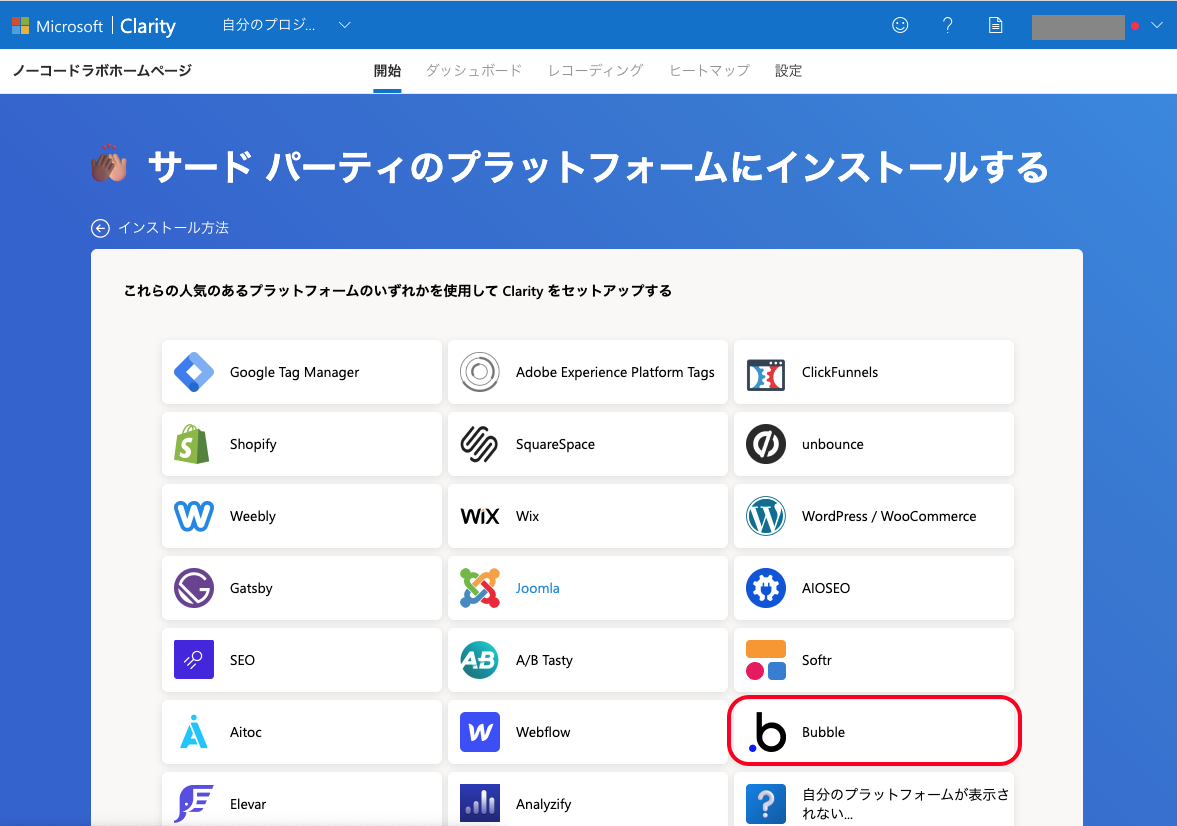
Task: Click the Adobe Experience Platform Tags icon
Action: [480, 372]
